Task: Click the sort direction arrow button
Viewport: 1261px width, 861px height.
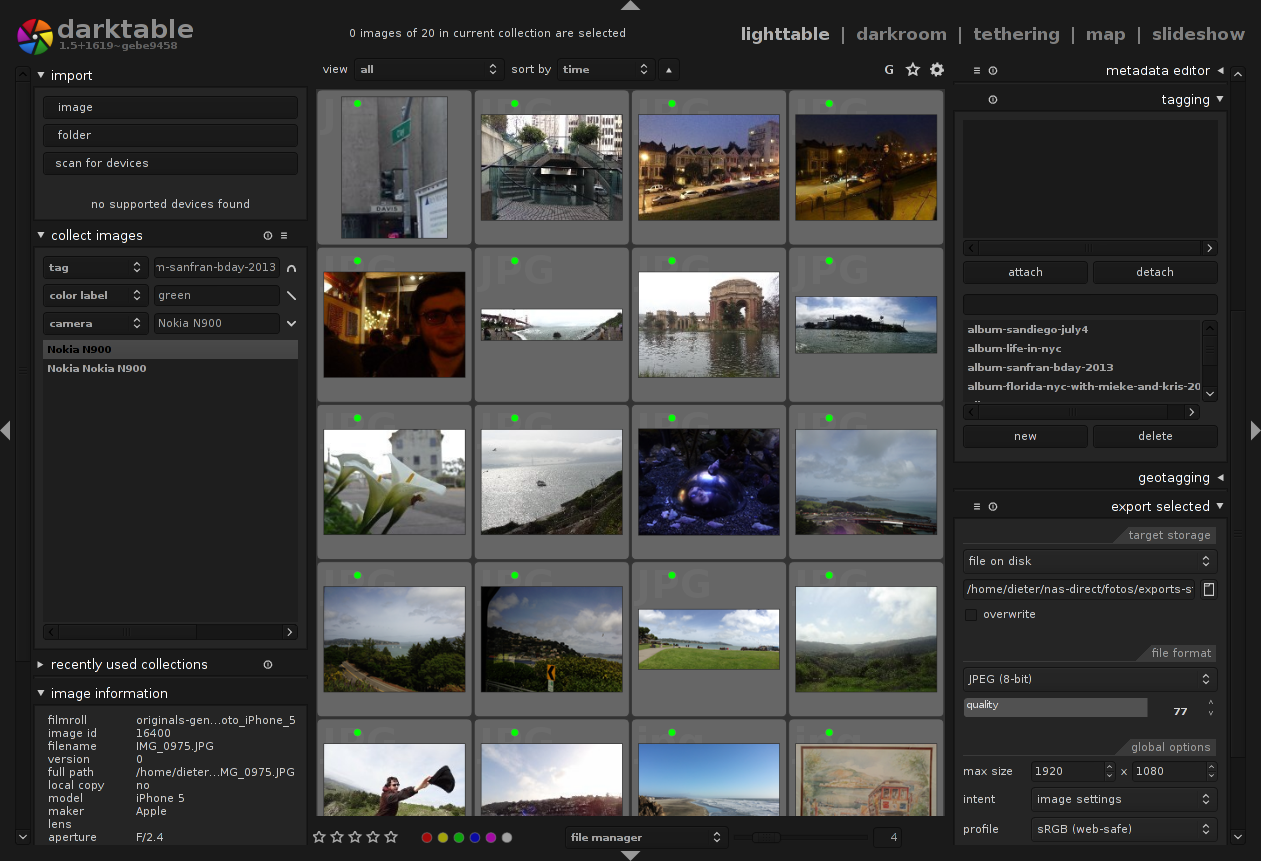Action: 669,70
